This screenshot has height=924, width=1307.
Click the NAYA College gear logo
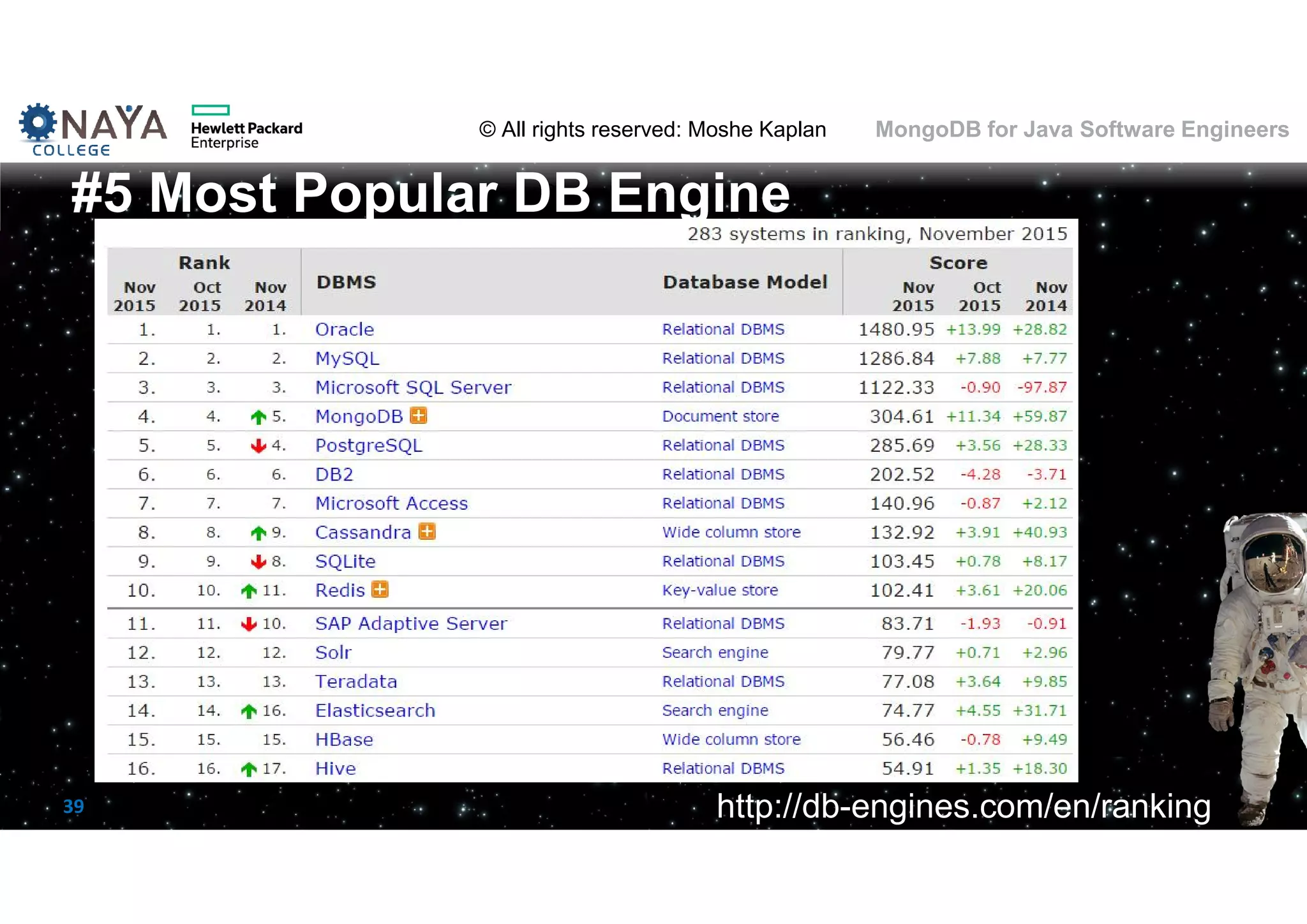pos(38,123)
